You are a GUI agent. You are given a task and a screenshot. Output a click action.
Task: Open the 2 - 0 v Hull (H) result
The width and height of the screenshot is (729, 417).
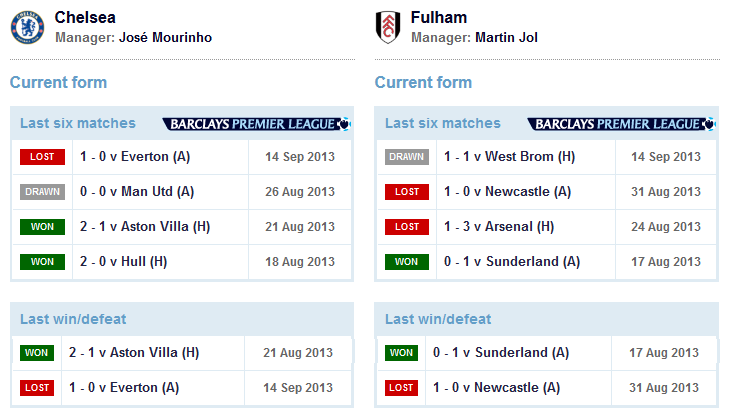tap(123, 261)
